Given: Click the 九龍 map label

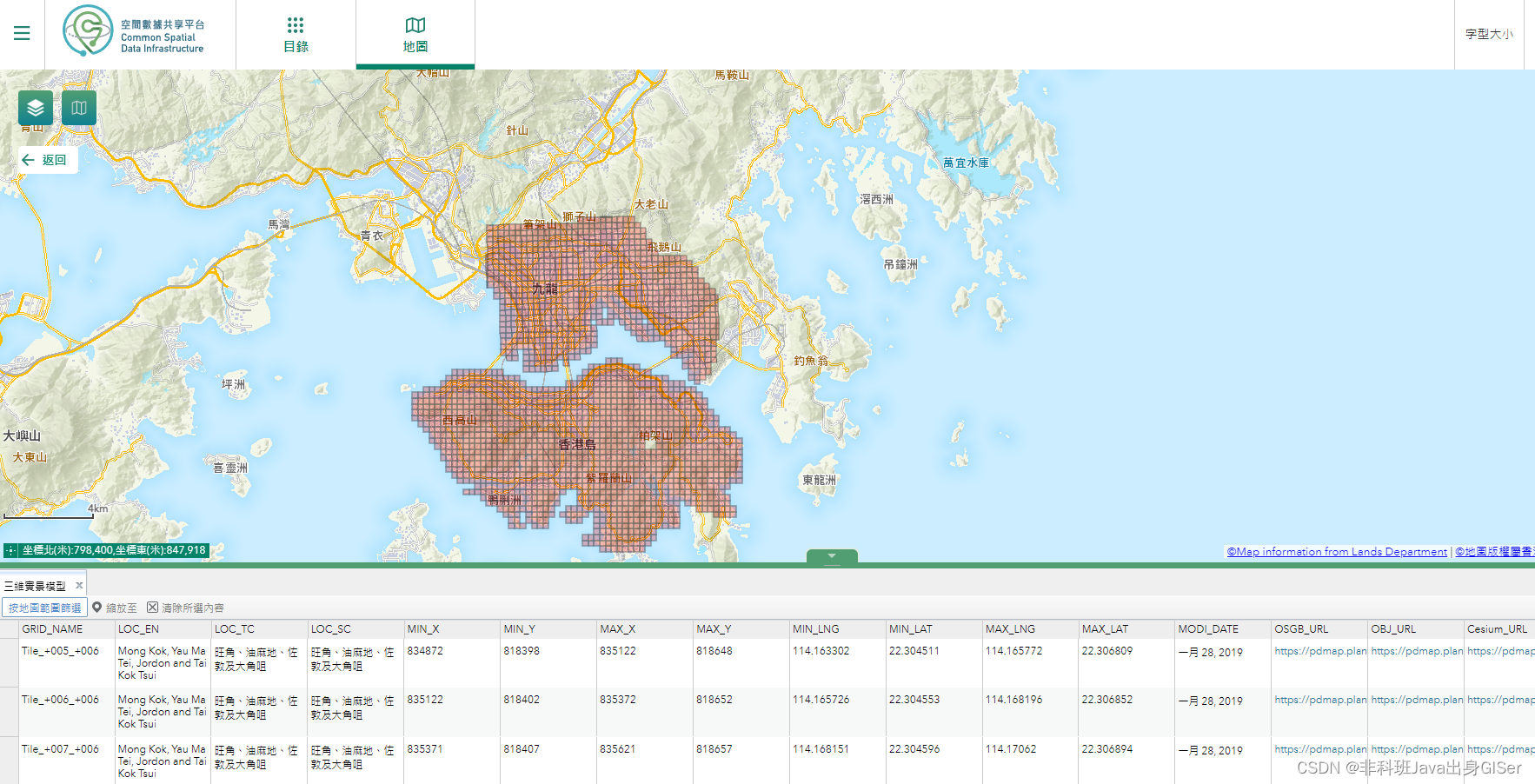Looking at the screenshot, I should [546, 289].
